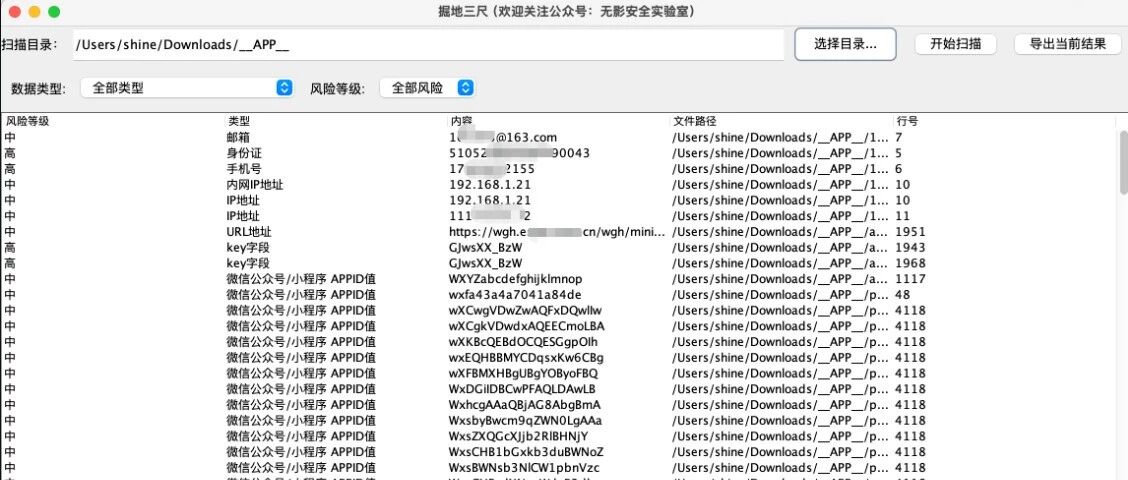Viewport: 1128px width, 480px height.
Task: Select the WxsBWNsb3NlCW1pbnVzc value
Action: click(x=524, y=468)
